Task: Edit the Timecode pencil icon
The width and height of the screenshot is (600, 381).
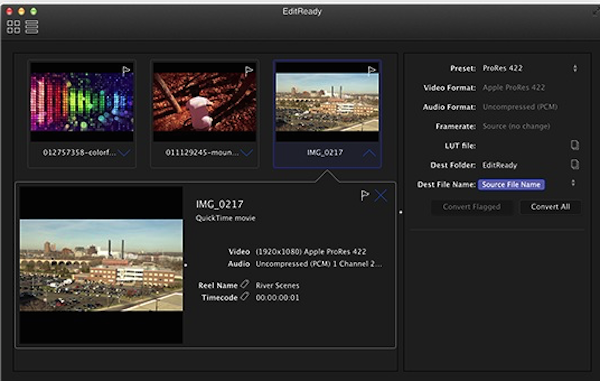Action: tap(245, 296)
